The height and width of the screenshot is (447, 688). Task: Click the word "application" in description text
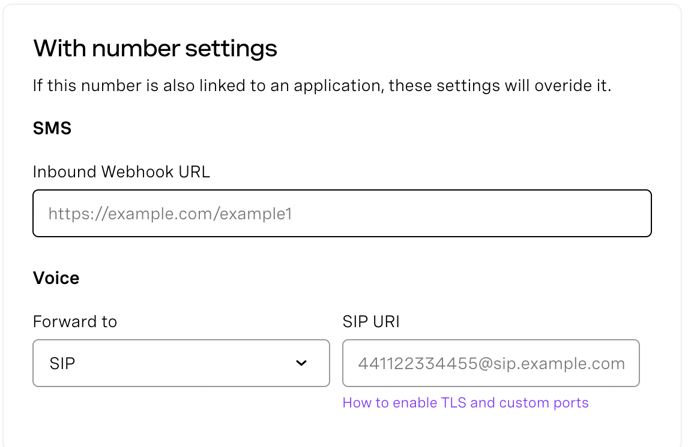(x=339, y=86)
